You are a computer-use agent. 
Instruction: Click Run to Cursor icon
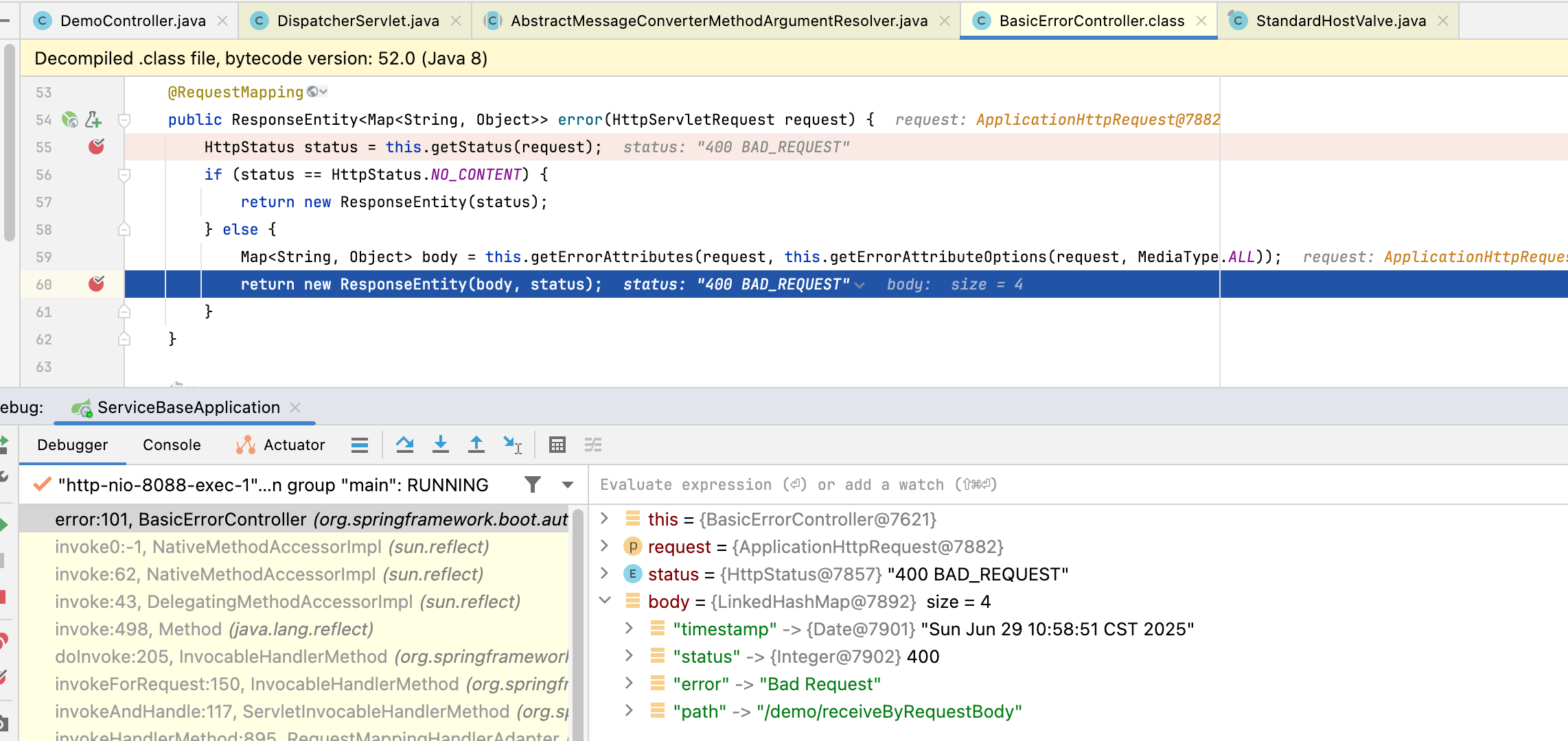tap(512, 445)
